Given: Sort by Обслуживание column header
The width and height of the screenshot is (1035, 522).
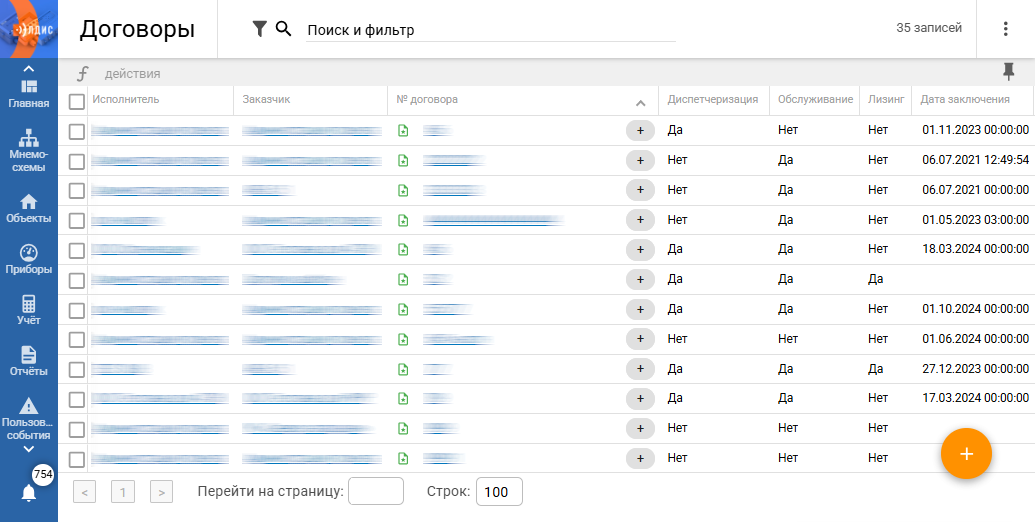Looking at the screenshot, I should 815,100.
